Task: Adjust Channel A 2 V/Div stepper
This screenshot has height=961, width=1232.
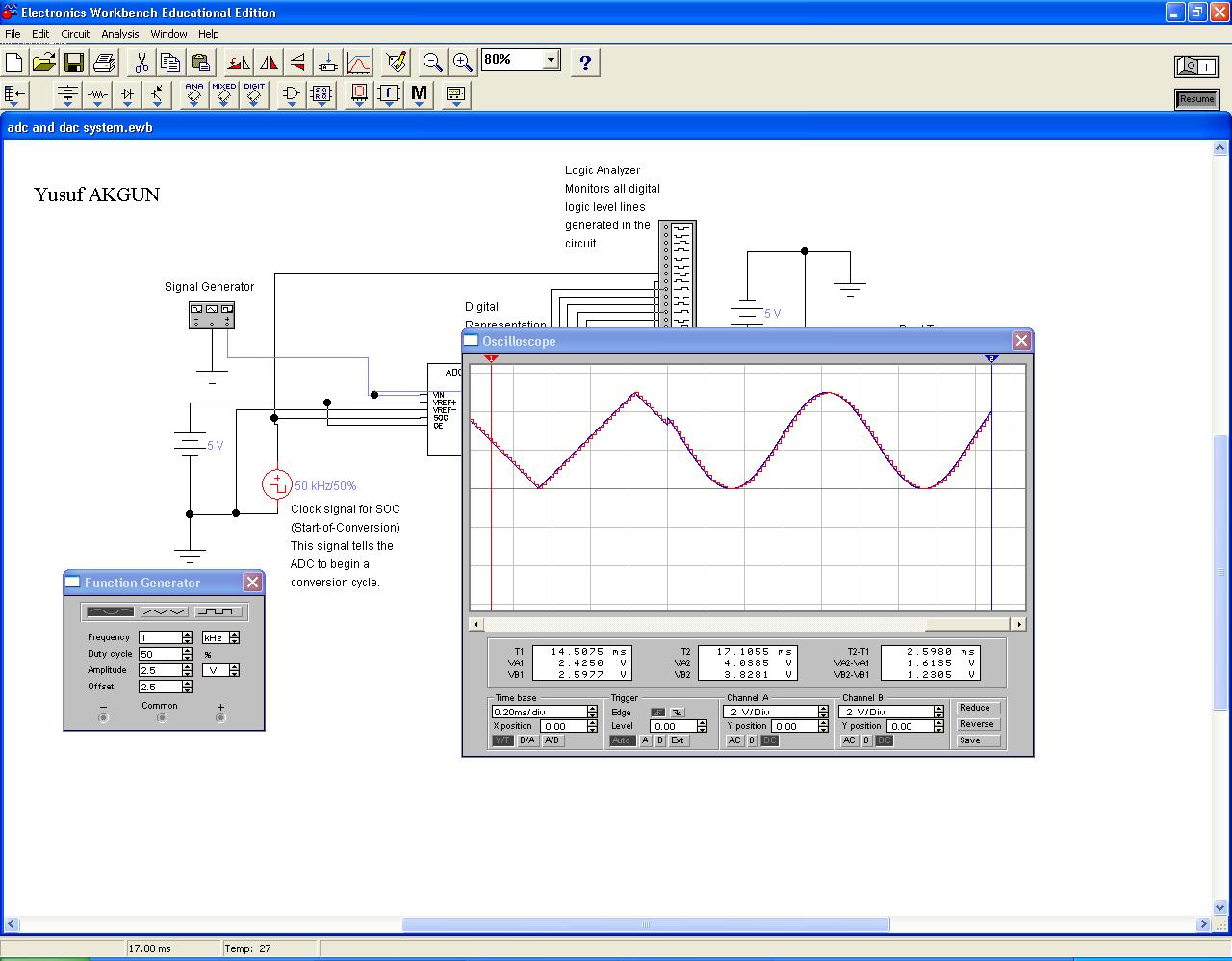Action: (823, 712)
